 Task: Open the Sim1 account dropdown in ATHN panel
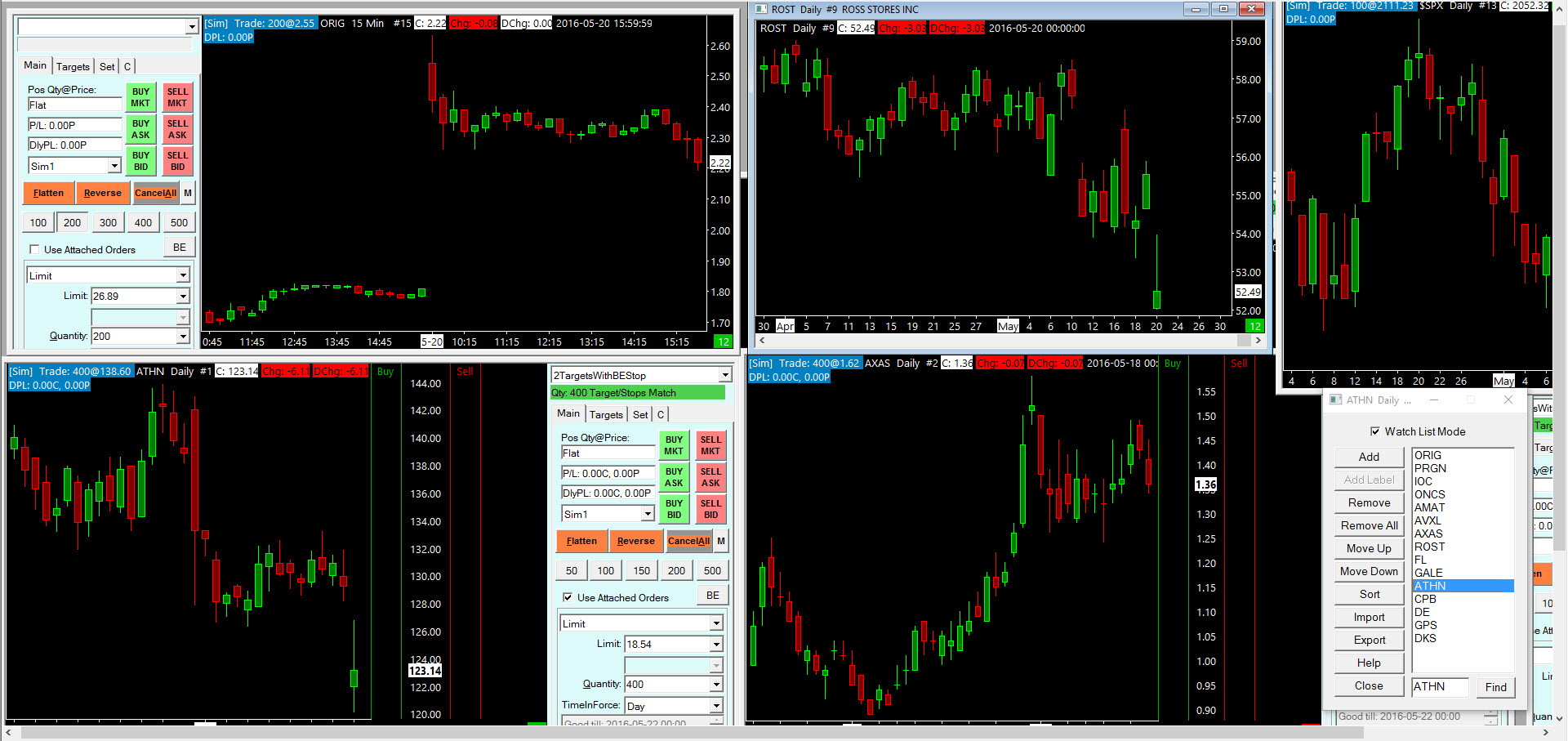pos(648,514)
